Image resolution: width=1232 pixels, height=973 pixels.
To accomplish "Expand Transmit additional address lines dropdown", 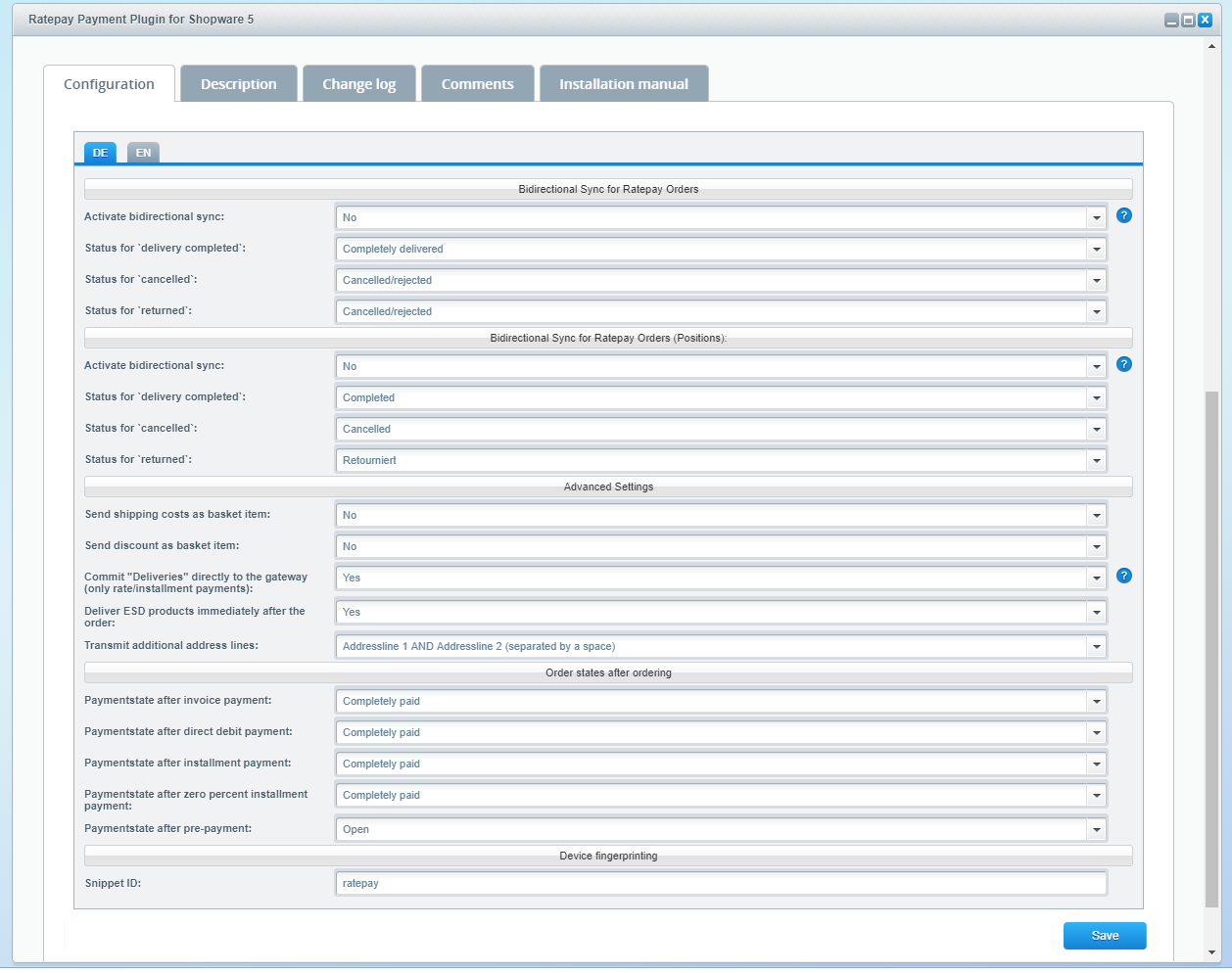I will tap(1096, 647).
